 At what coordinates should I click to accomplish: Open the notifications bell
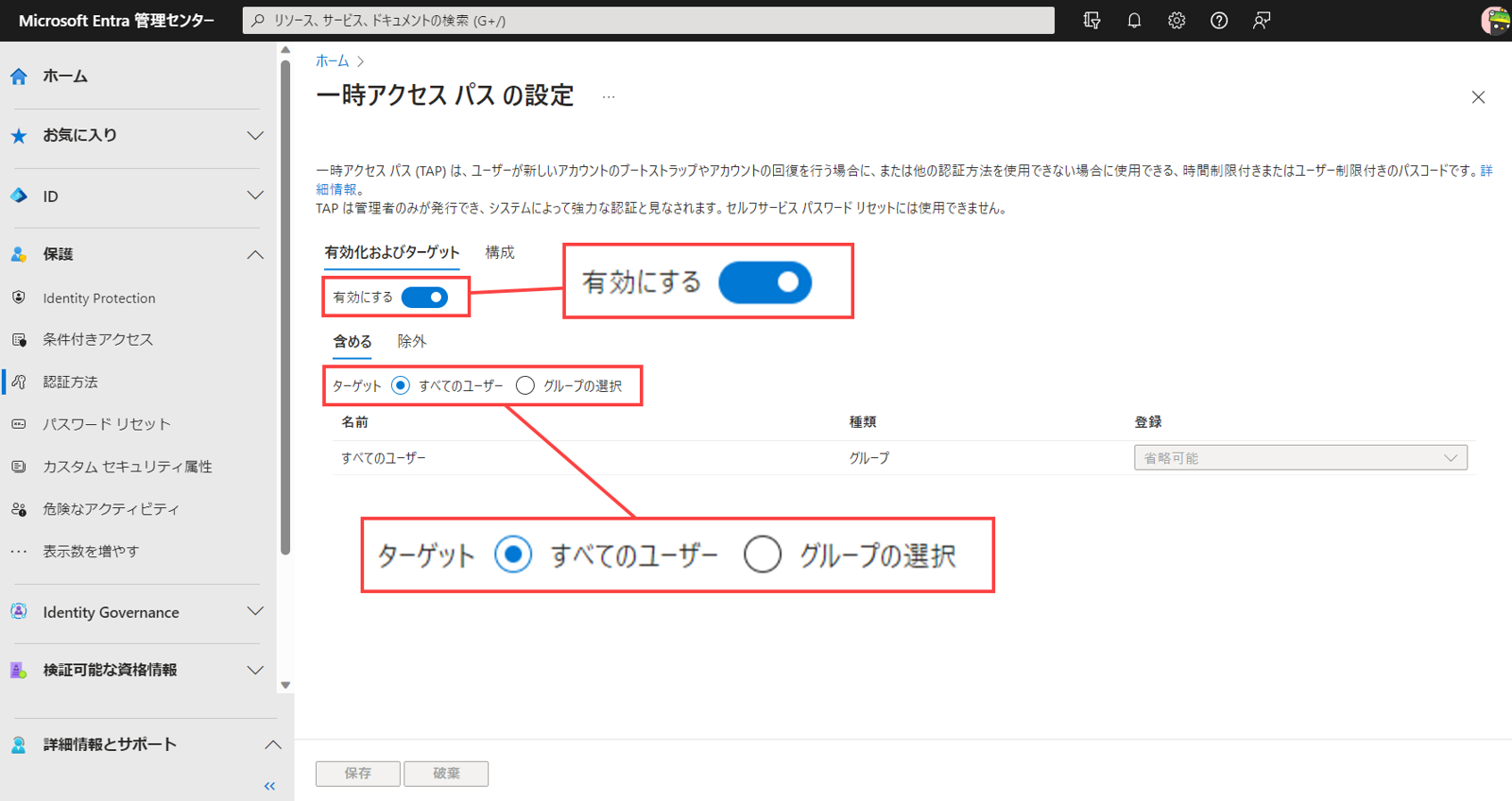(1134, 20)
